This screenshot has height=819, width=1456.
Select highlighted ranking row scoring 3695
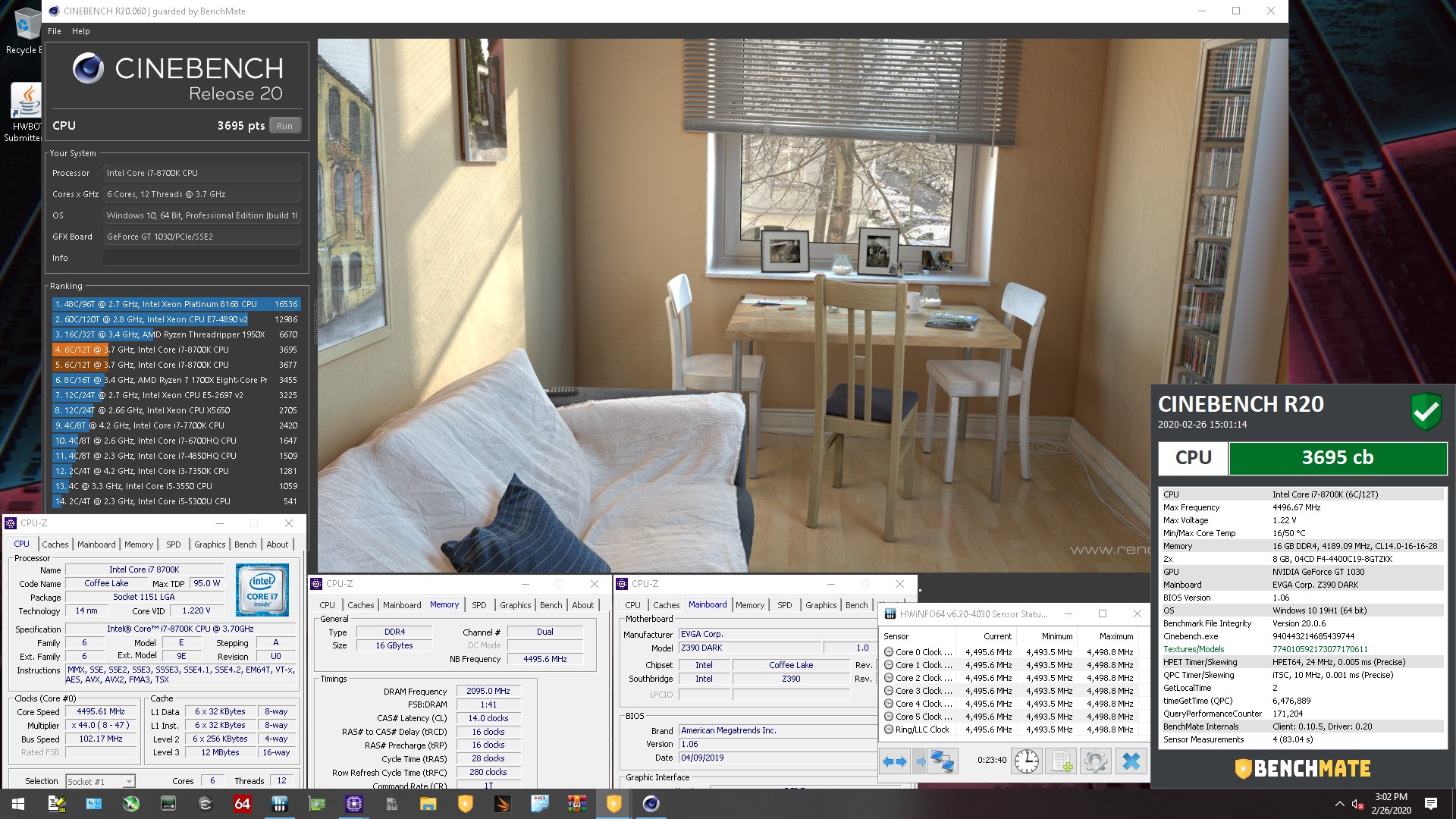pos(176,350)
